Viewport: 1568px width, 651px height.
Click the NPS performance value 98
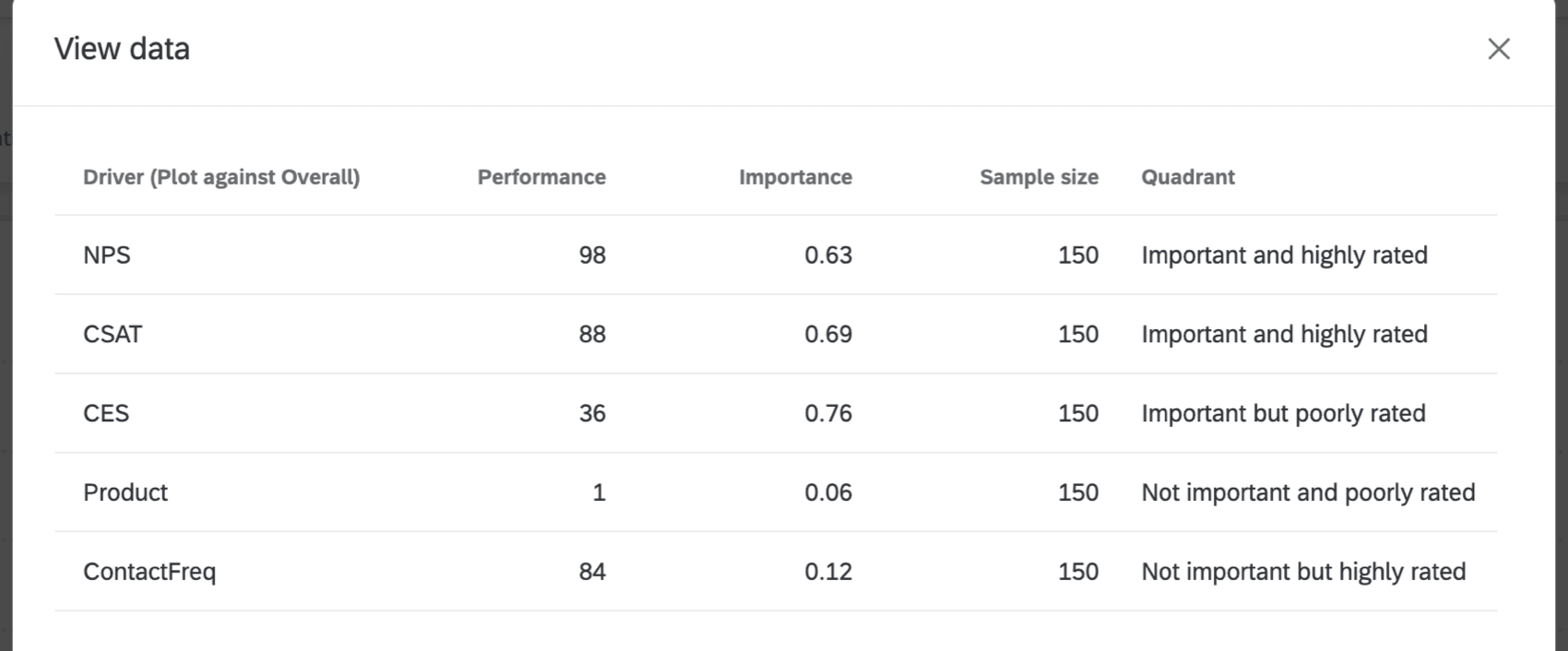coord(593,254)
